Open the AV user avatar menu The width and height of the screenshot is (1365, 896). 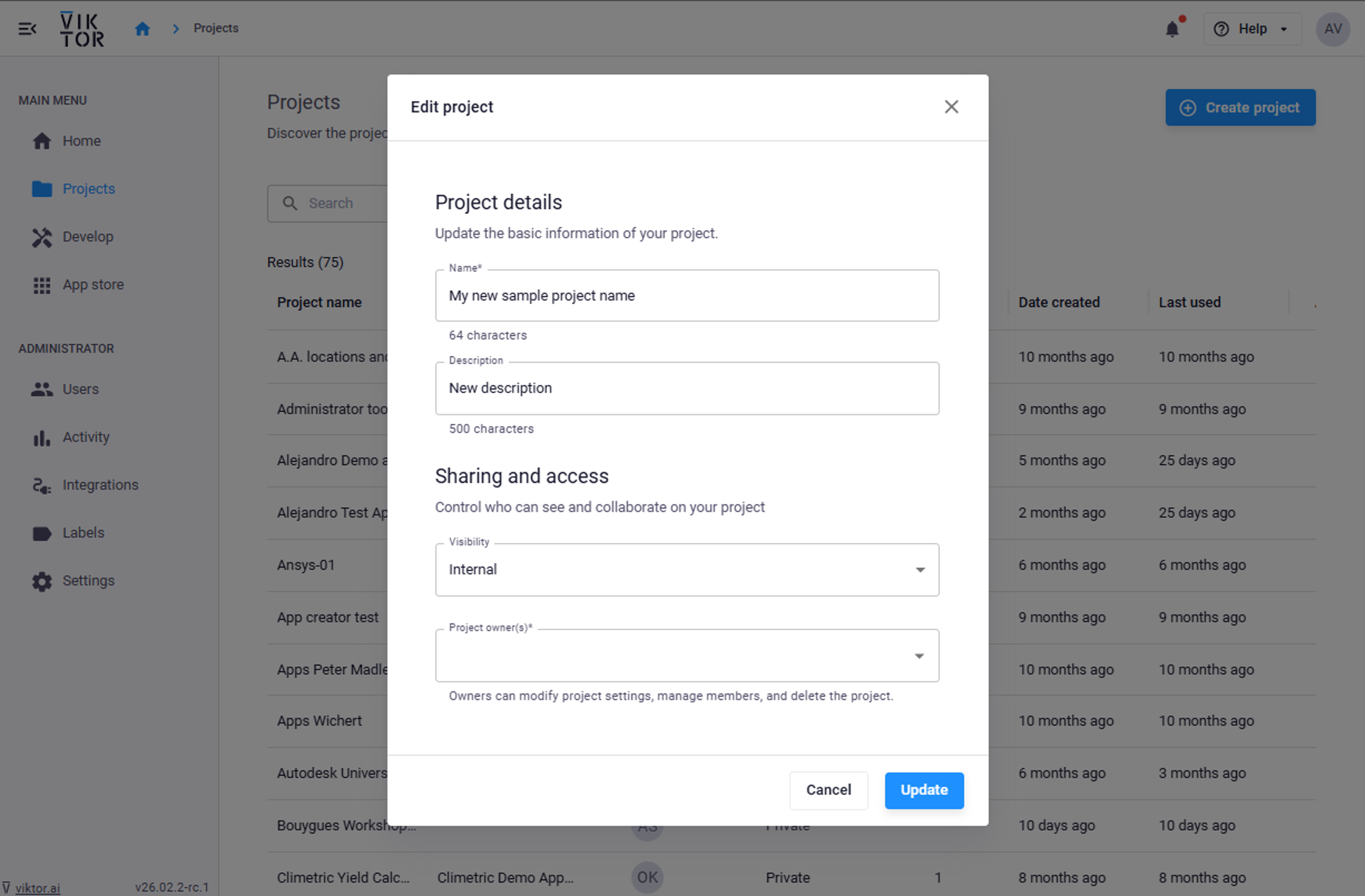1332,29
